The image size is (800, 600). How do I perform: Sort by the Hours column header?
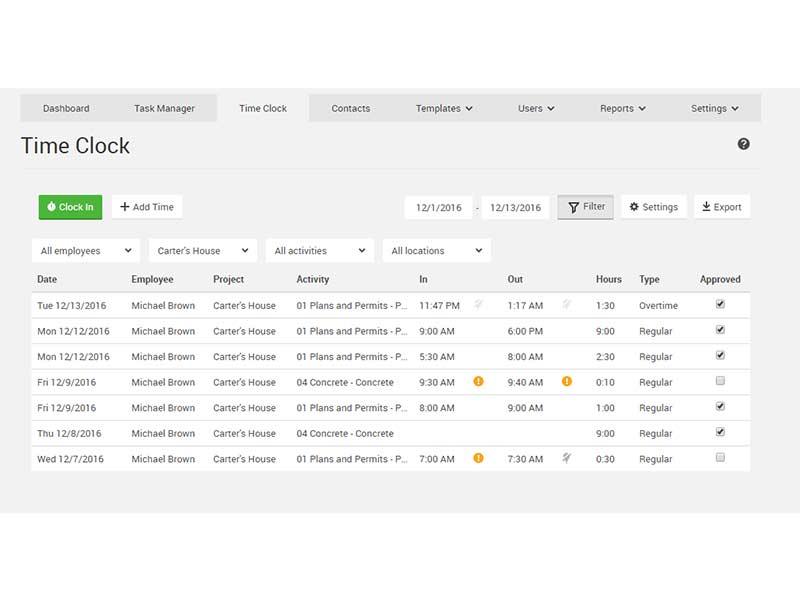click(x=609, y=279)
